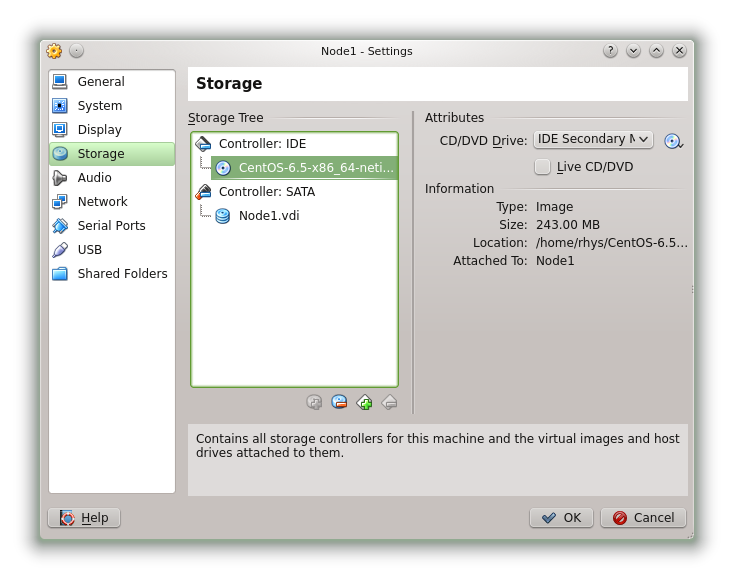Click the choose virtual CD/DVD disk icon
This screenshot has height=579, width=734.
(674, 141)
